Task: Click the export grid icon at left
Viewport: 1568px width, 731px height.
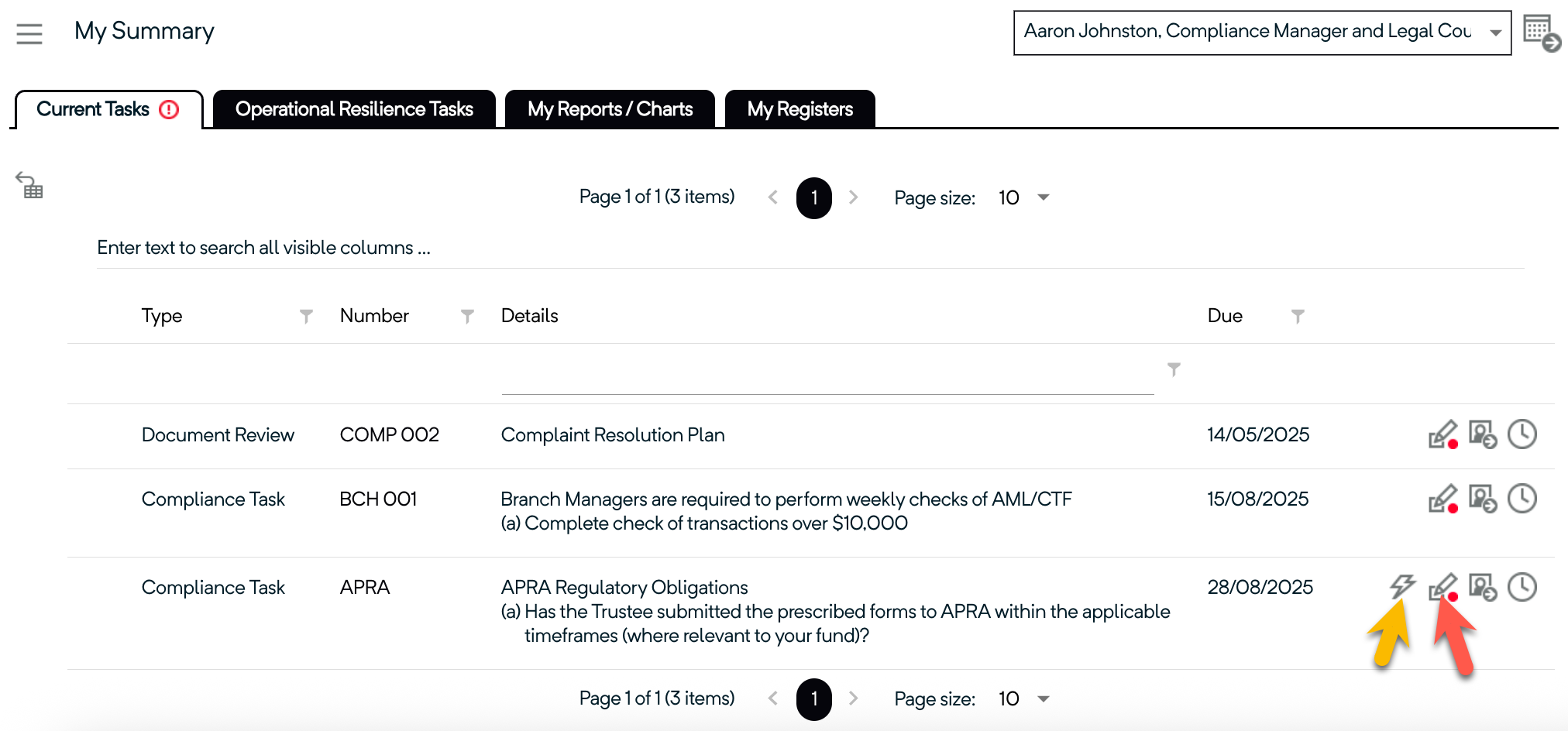Action: click(x=29, y=185)
